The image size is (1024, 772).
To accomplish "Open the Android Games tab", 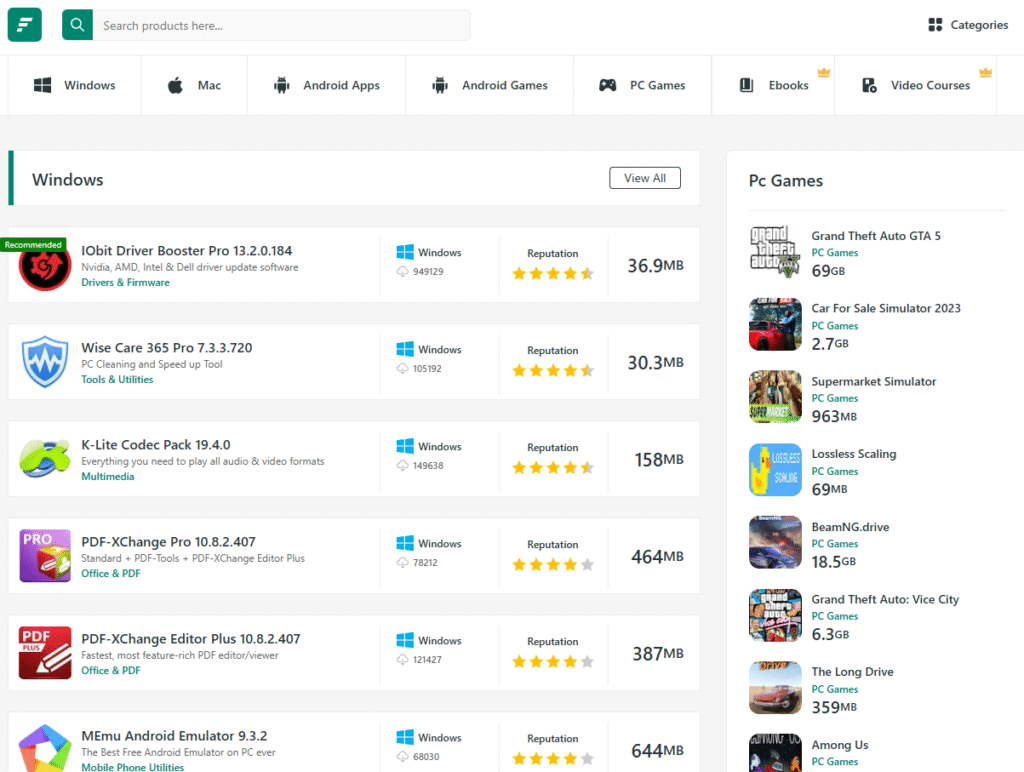I will (x=490, y=85).
